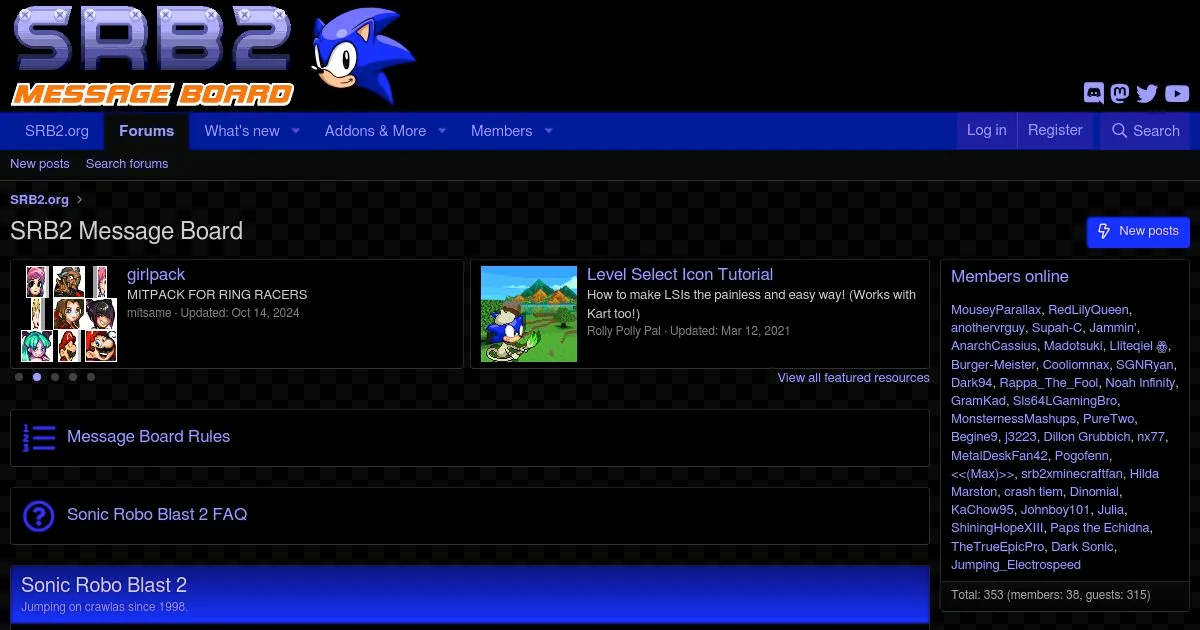The height and width of the screenshot is (630, 1200).
Task: Select the first carousel dot
Action: tap(19, 377)
